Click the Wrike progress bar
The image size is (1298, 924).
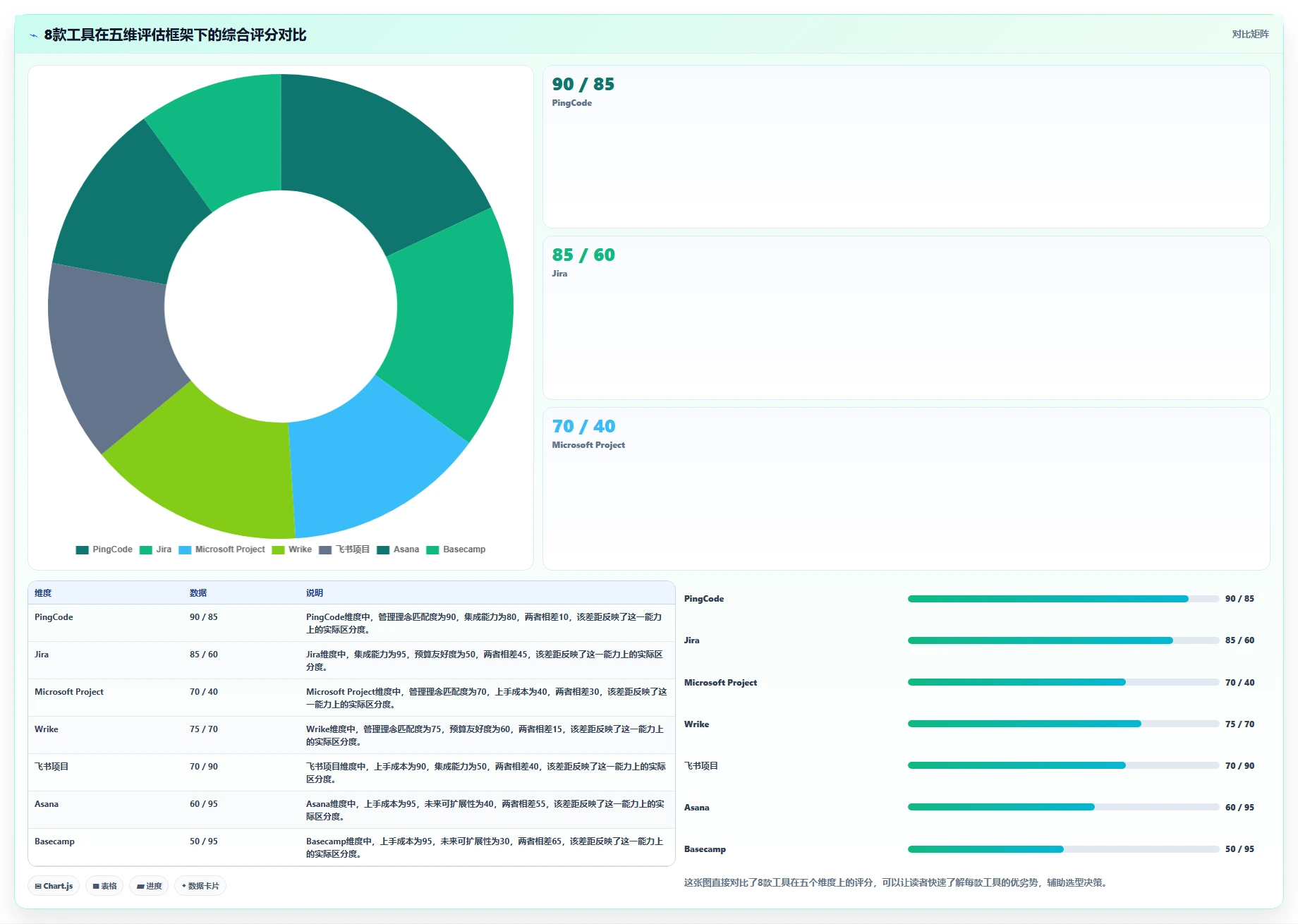(x=1063, y=724)
